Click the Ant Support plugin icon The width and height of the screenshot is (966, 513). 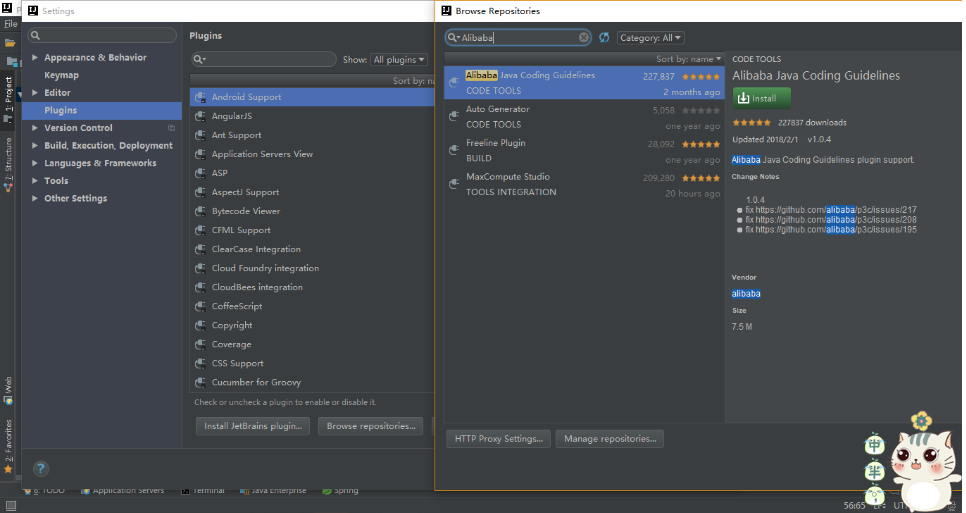pyautogui.click(x=200, y=135)
